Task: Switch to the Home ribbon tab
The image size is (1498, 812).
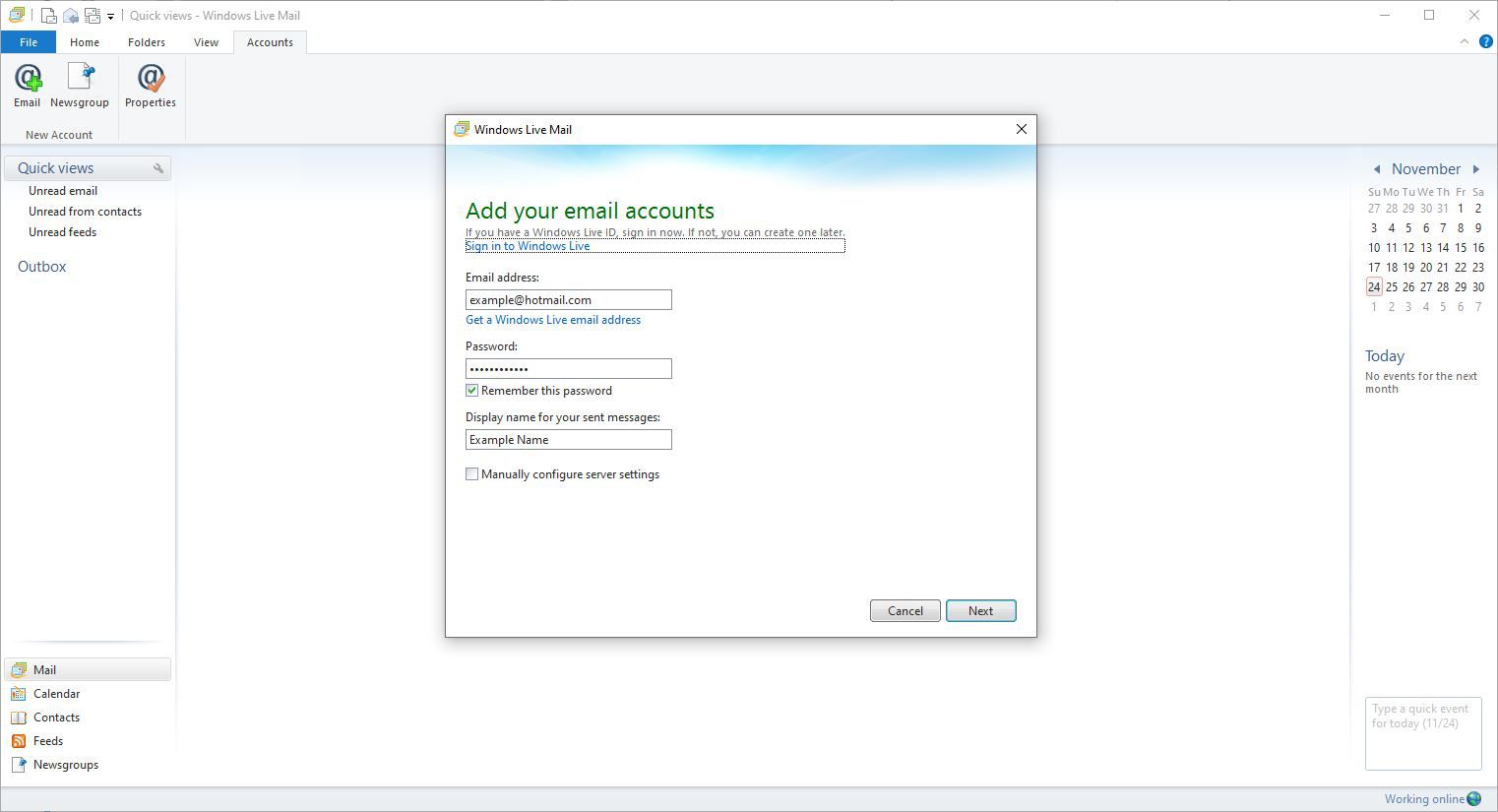Action: point(85,42)
